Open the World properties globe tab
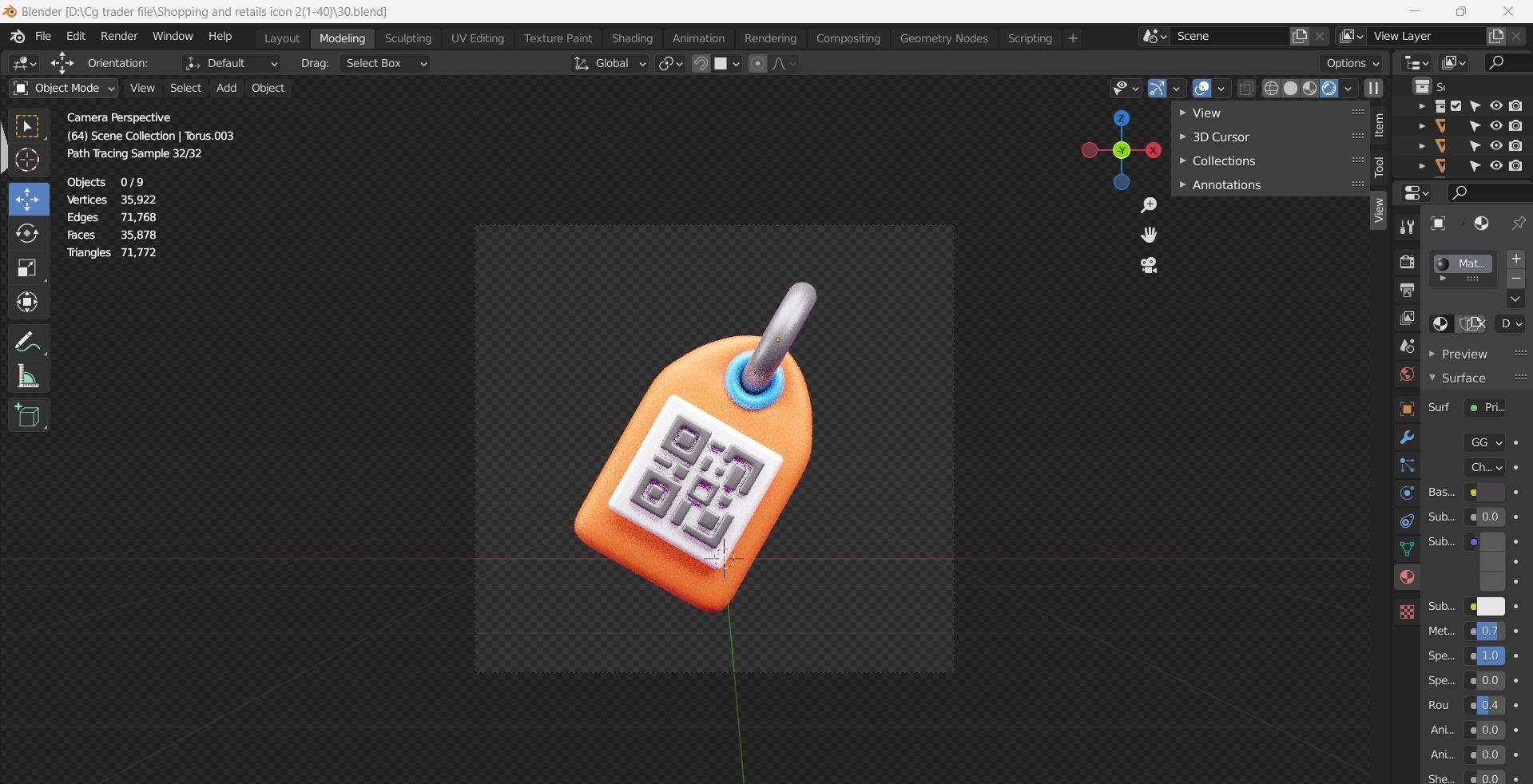1533x784 pixels. point(1407,374)
